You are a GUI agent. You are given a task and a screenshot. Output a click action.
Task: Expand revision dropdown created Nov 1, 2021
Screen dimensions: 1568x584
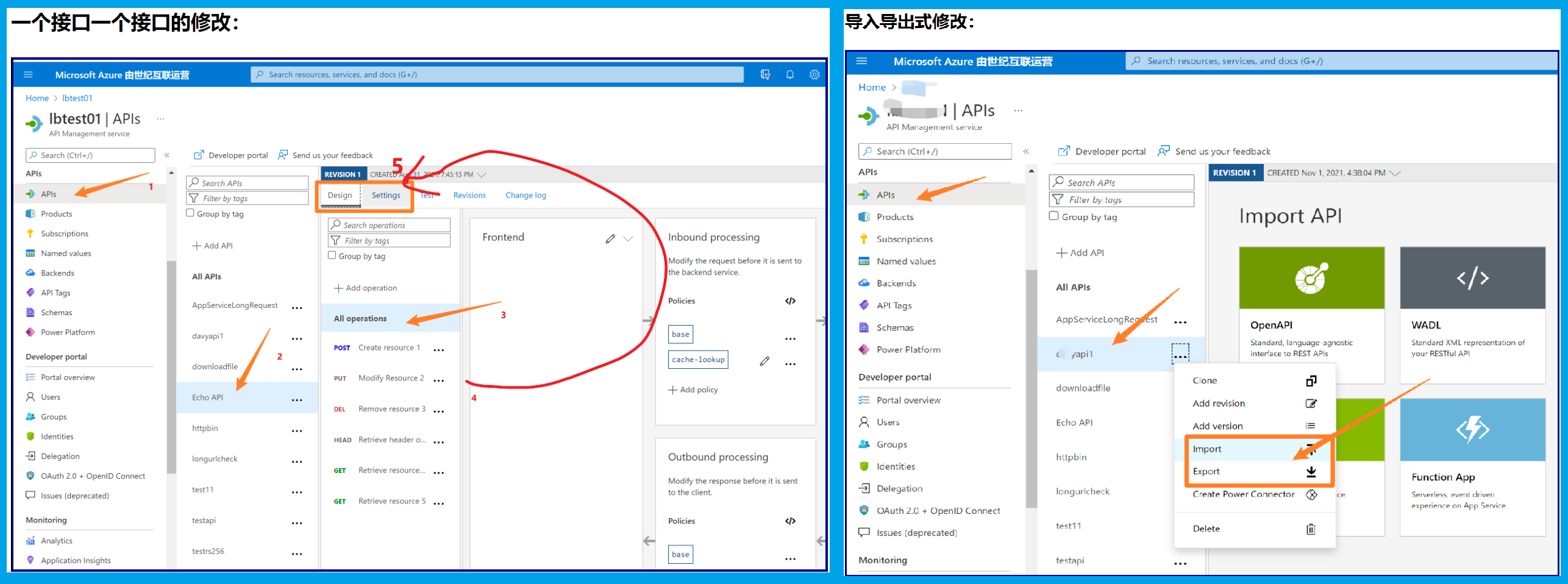coord(1395,173)
